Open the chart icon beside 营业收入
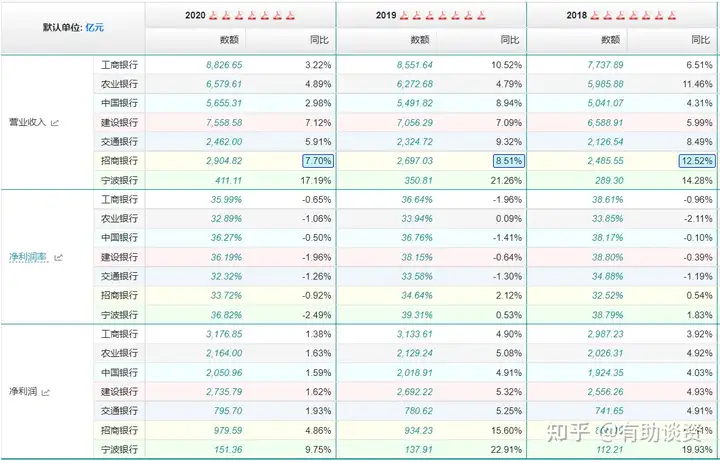 [55, 123]
